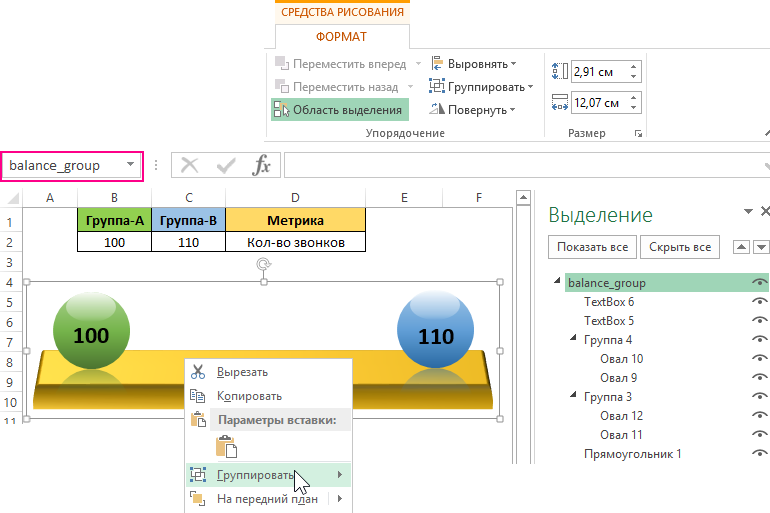The height and width of the screenshot is (513, 770).
Task: Select the cell Кол-во звонков
Action: point(296,243)
